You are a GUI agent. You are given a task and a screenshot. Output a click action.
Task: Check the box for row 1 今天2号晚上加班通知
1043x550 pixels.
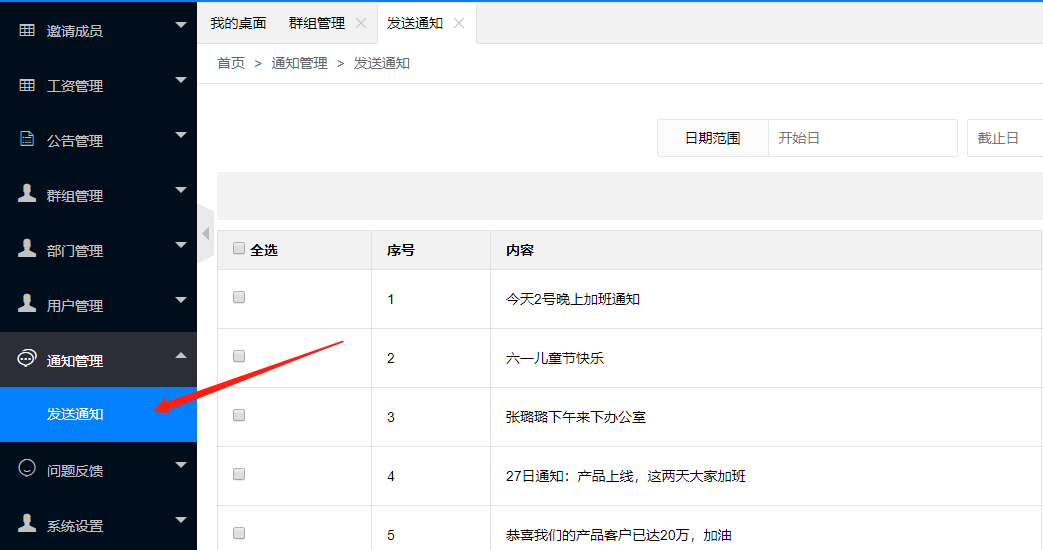point(239,298)
